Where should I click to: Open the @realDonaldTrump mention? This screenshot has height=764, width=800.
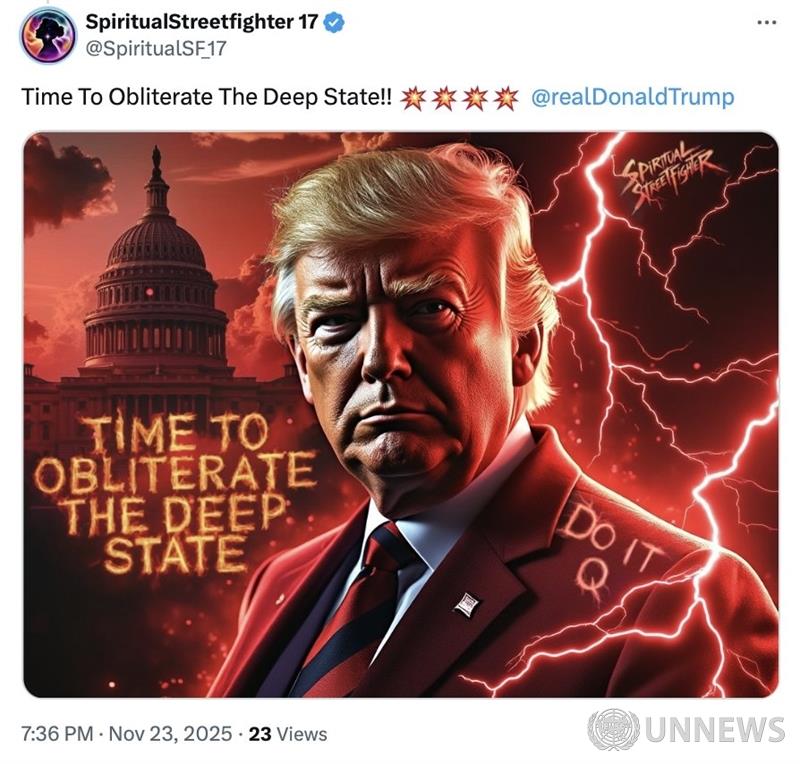pos(633,97)
